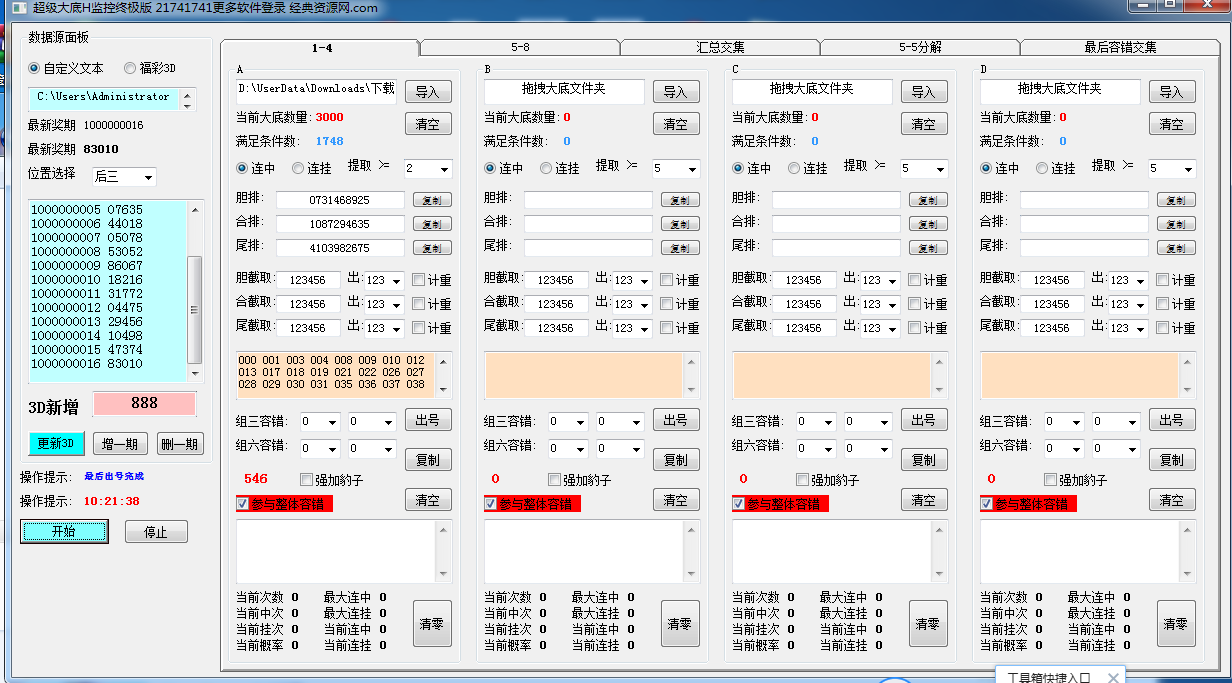
Task: Click the panel A 尾排 field 4103982675
Action: [x=340, y=248]
